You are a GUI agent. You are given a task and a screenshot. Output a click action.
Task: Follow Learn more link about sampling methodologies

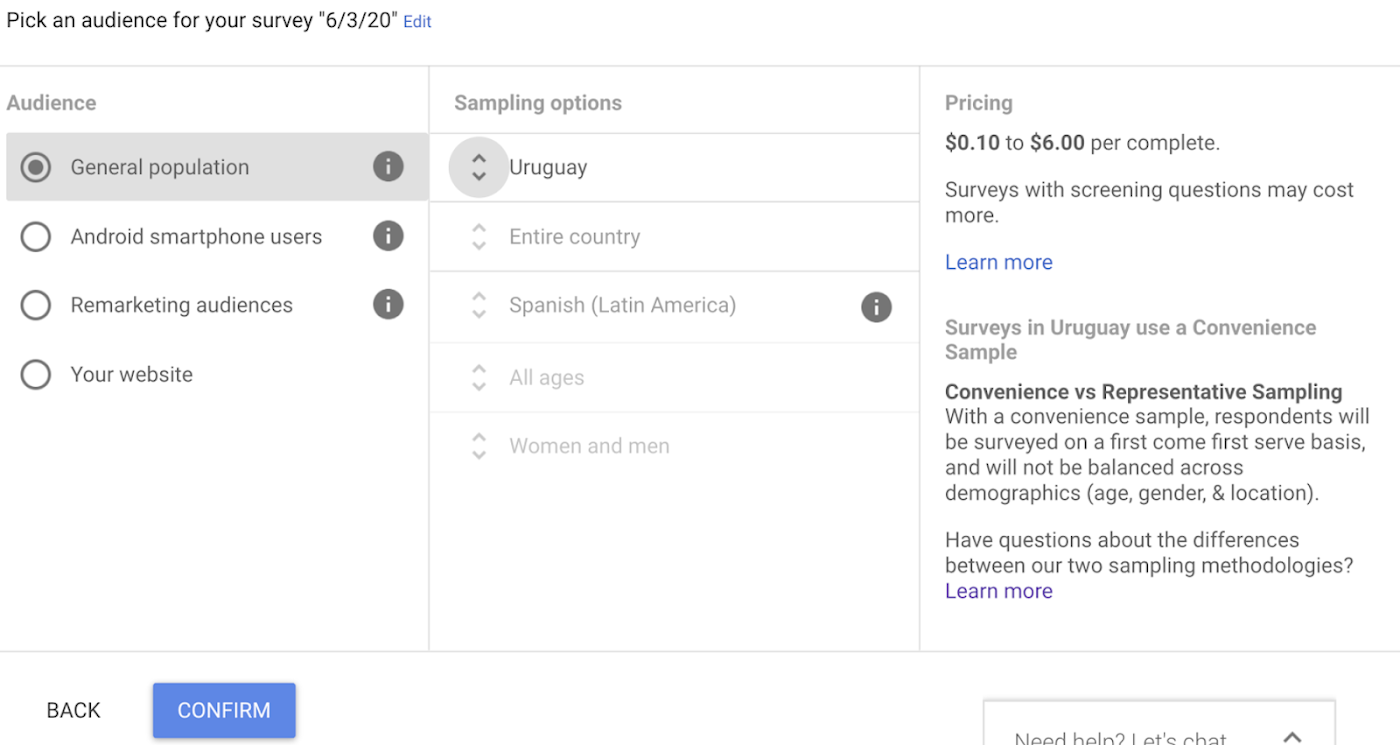998,591
